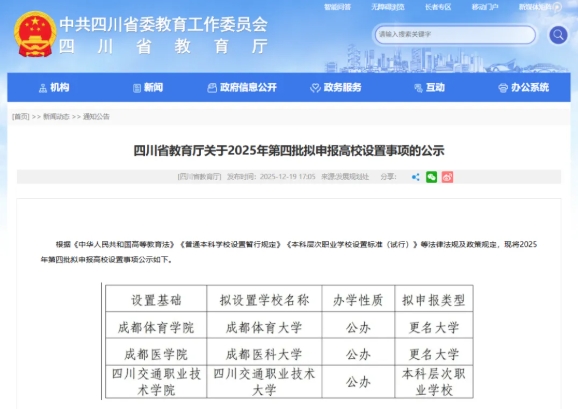Select the 本科层次职业学校 cell
The width and height of the screenshot is (578, 409).
click(434, 382)
